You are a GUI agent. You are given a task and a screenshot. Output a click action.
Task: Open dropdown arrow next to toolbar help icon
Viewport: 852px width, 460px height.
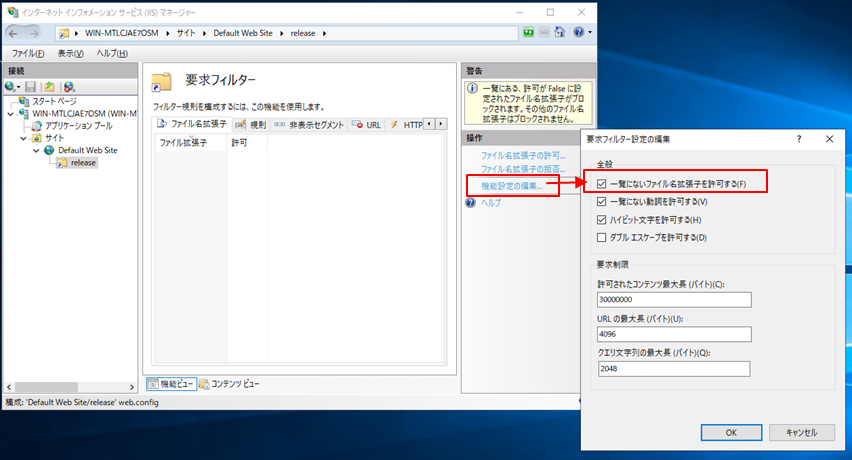(x=590, y=32)
